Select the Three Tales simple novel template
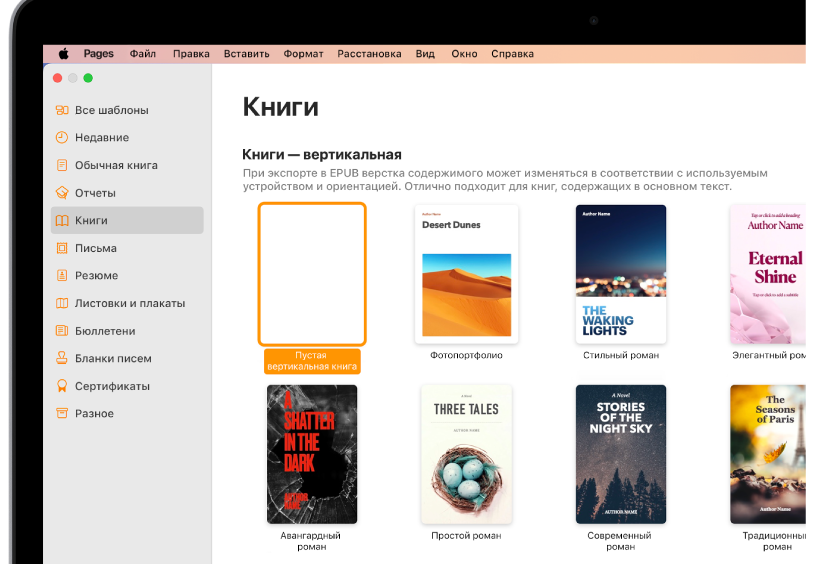This screenshot has height=564, width=814. tap(466, 454)
